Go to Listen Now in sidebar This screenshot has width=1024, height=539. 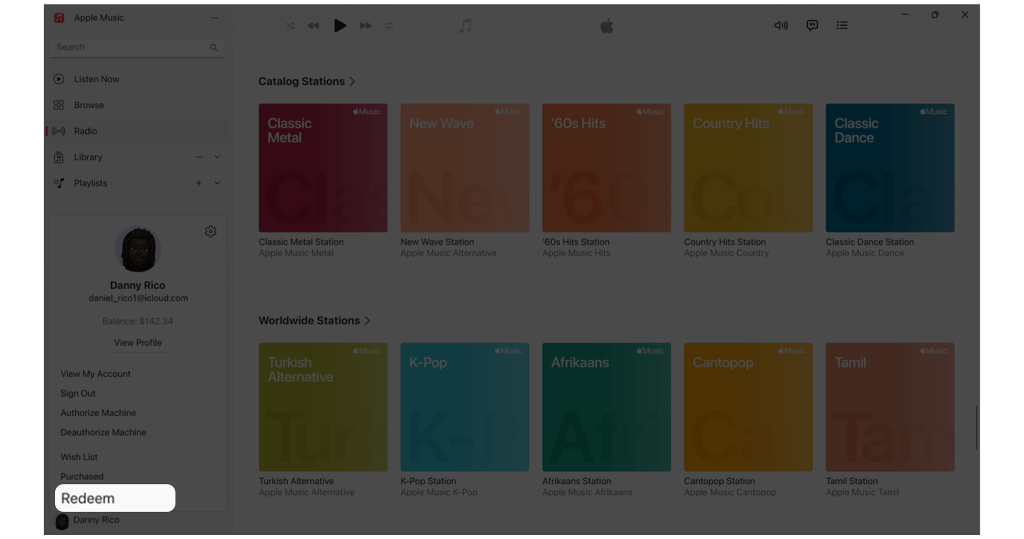[x=96, y=79]
